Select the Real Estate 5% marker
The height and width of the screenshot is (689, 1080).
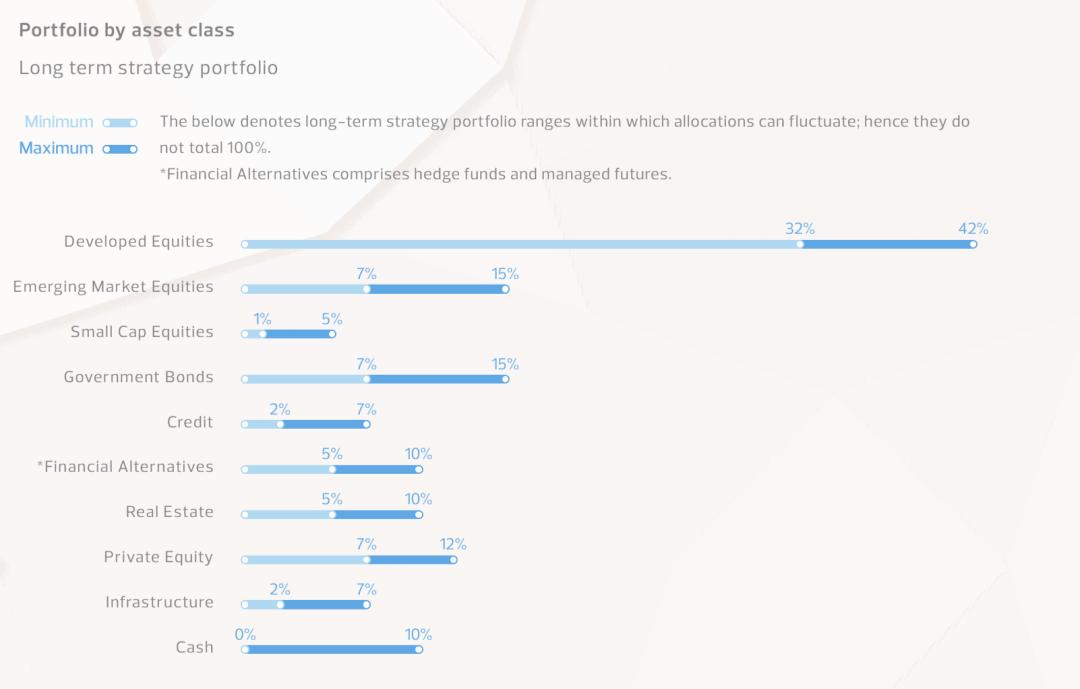pyautogui.click(x=332, y=514)
